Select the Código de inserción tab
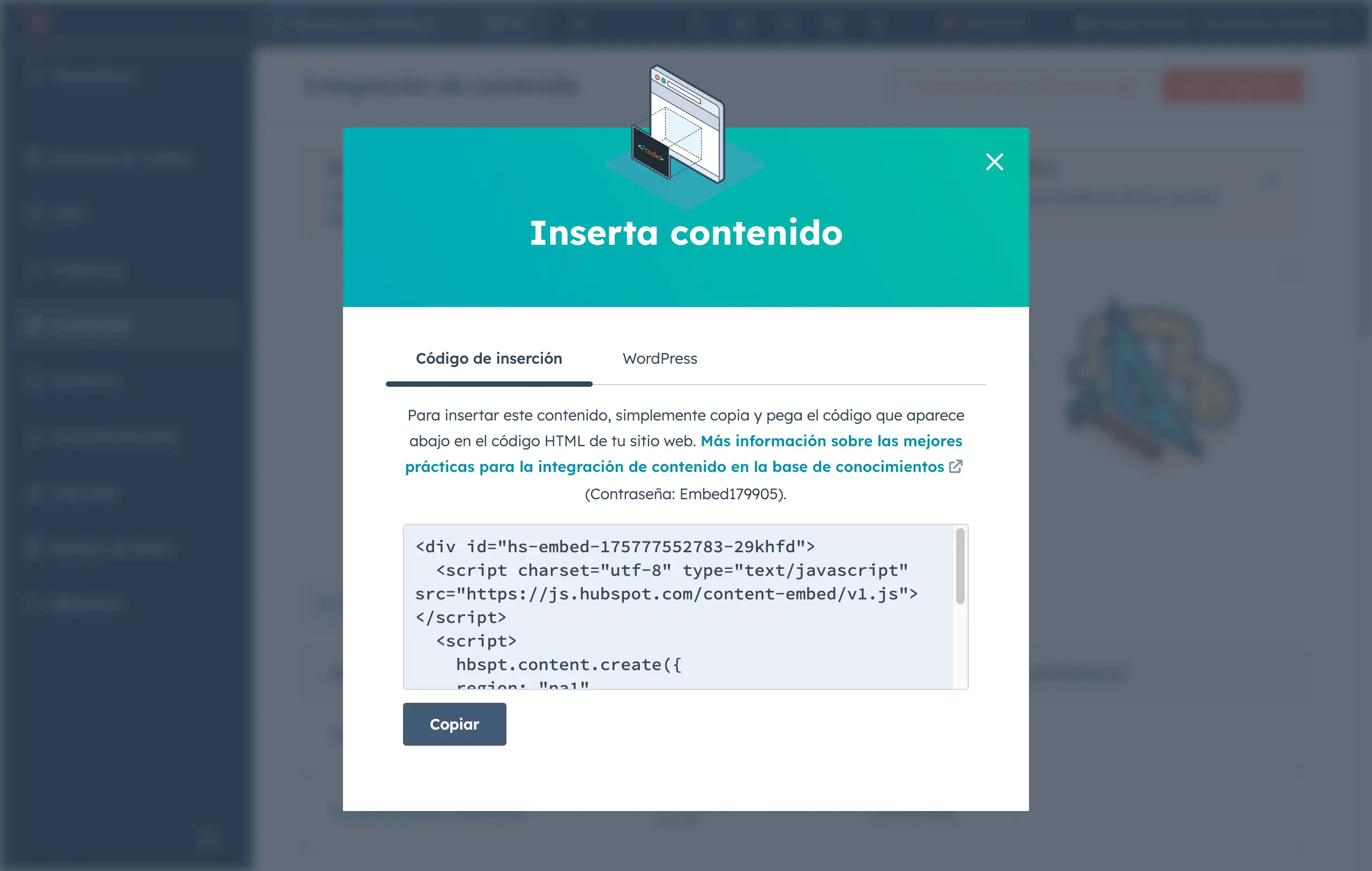Screen dimensions: 1372x871 pyautogui.click(x=489, y=358)
